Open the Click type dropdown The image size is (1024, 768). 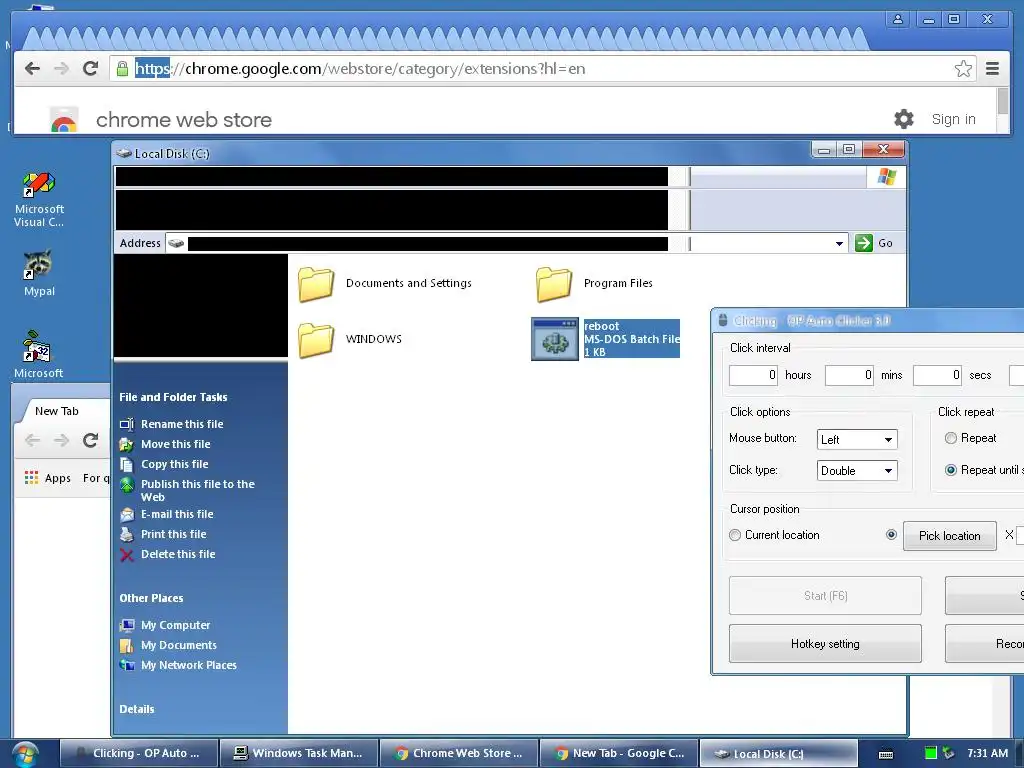click(x=857, y=471)
